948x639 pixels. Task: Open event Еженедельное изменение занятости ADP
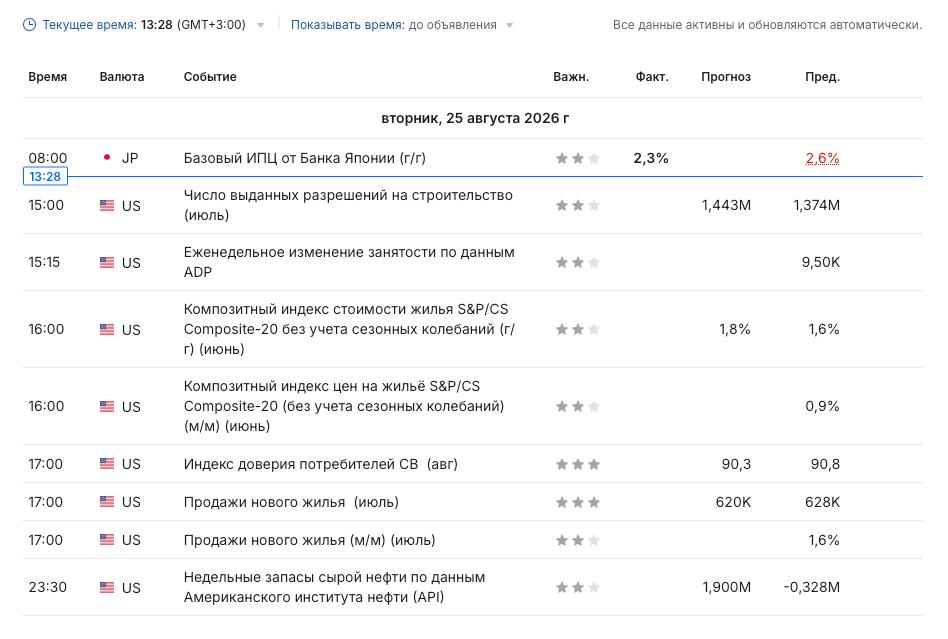coord(349,262)
